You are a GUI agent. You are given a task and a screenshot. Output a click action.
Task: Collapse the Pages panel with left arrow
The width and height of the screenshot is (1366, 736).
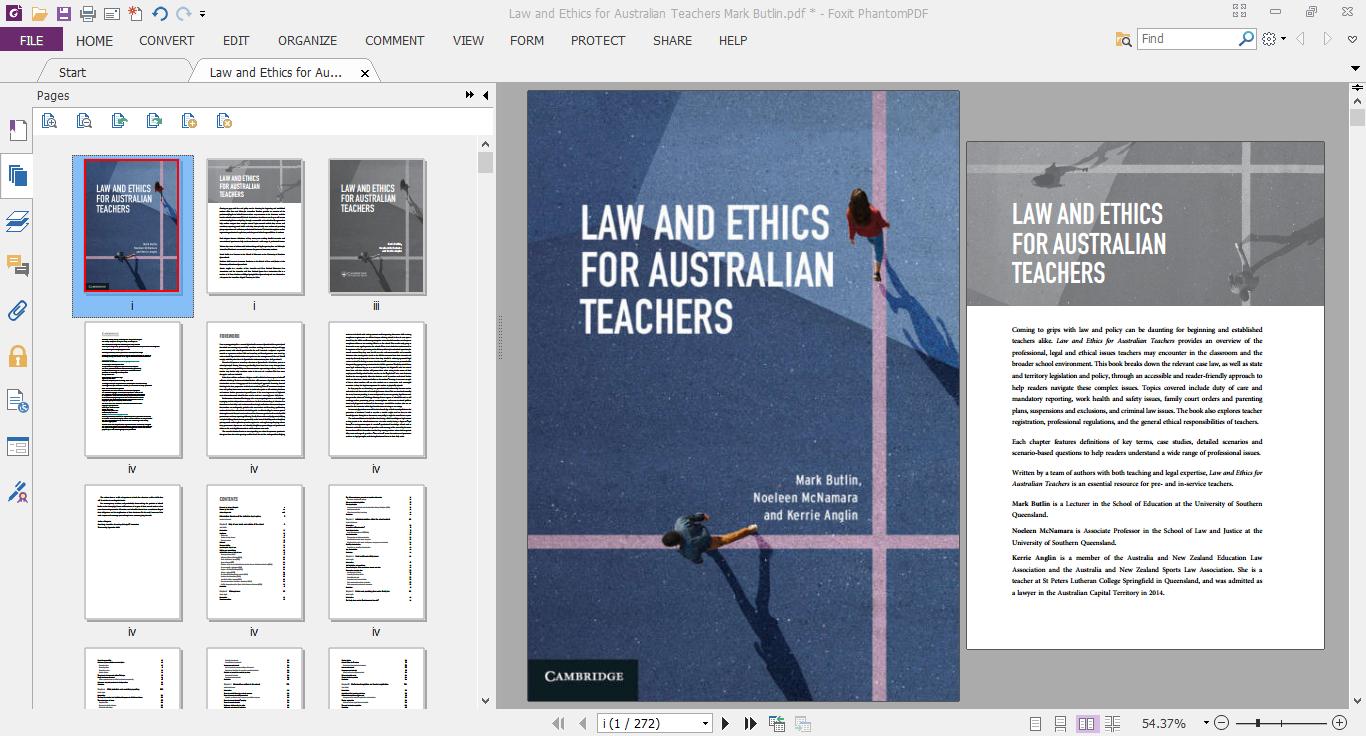pyautogui.click(x=486, y=95)
